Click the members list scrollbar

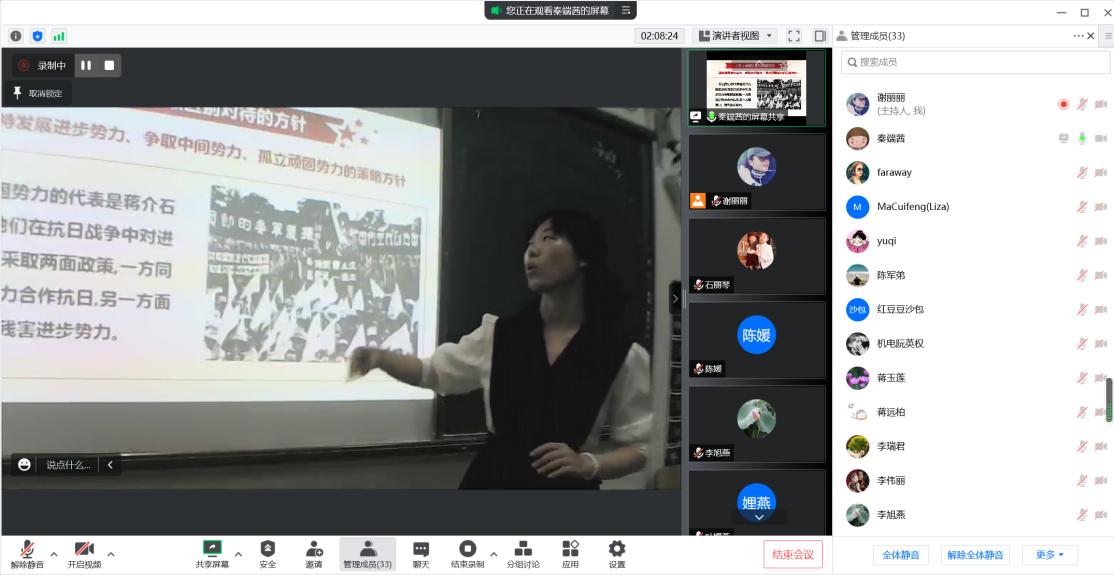(1109, 399)
